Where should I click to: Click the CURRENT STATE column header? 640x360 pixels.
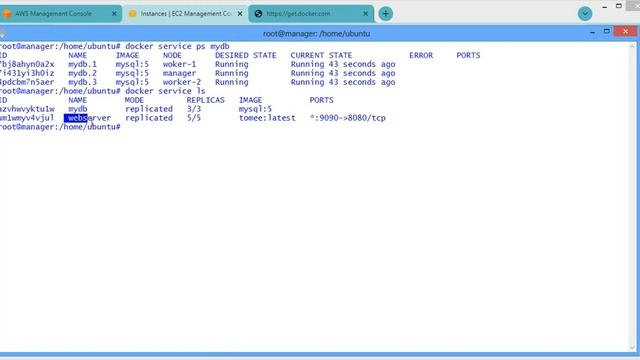click(321, 55)
